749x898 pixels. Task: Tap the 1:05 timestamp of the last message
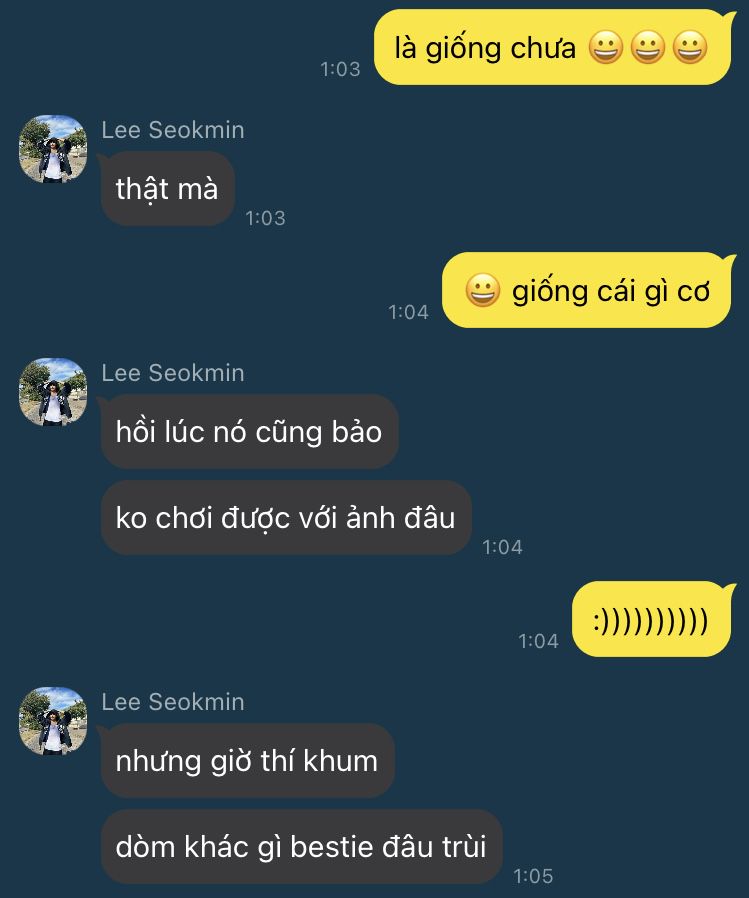[533, 876]
